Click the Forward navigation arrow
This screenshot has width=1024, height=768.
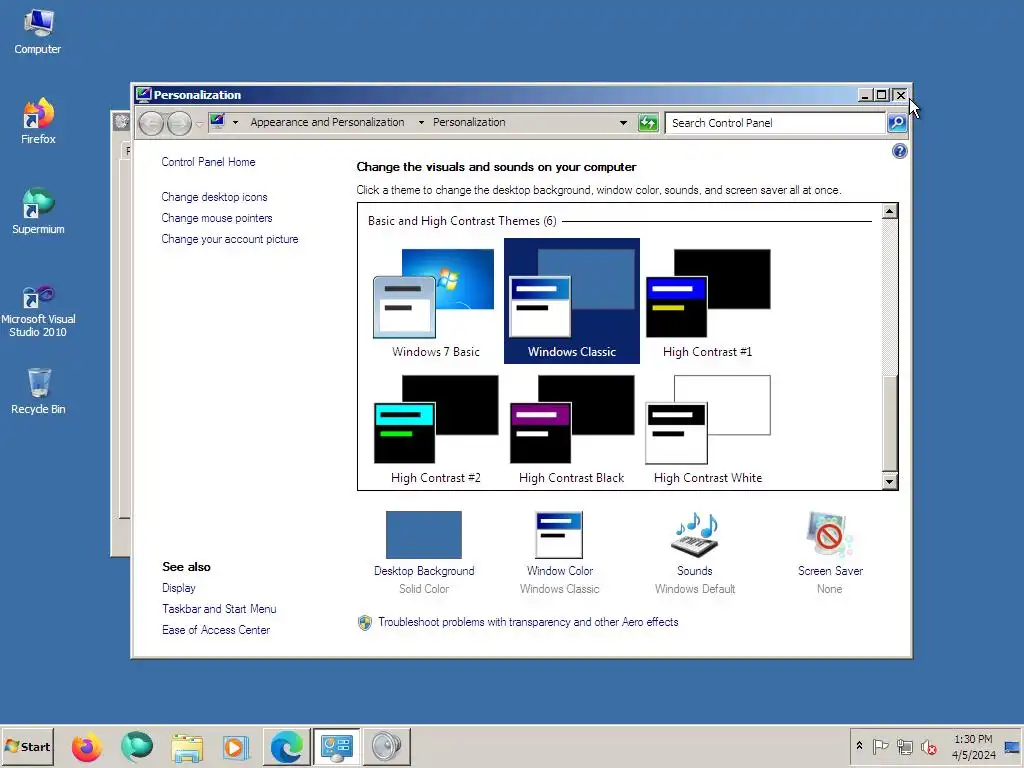pos(179,123)
